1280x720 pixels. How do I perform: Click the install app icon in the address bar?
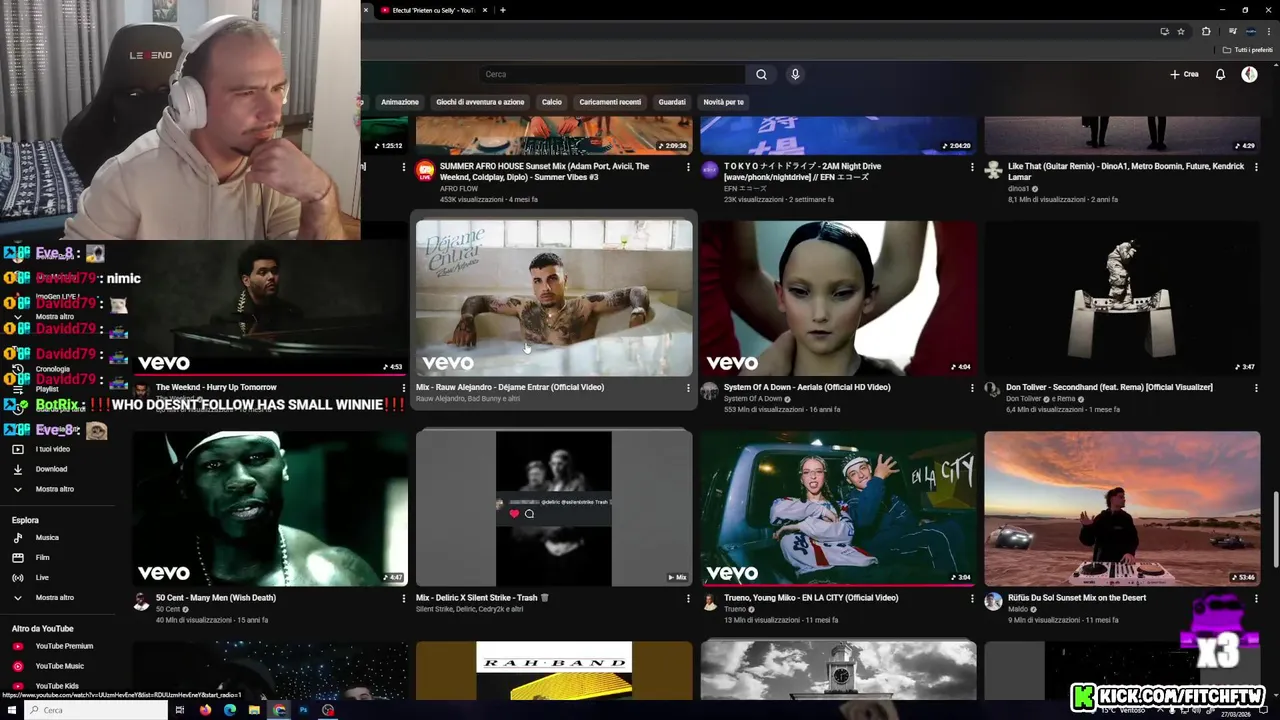pyautogui.click(x=1164, y=31)
